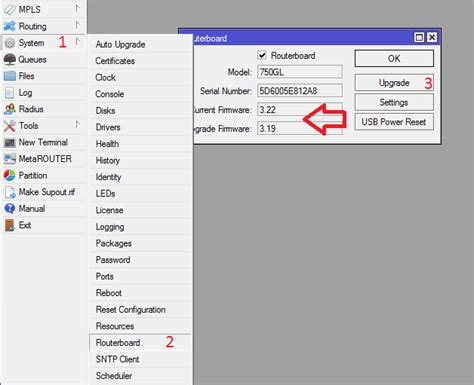This screenshot has width=474, height=385.
Task: Click the Exit door icon
Action: click(x=10, y=225)
